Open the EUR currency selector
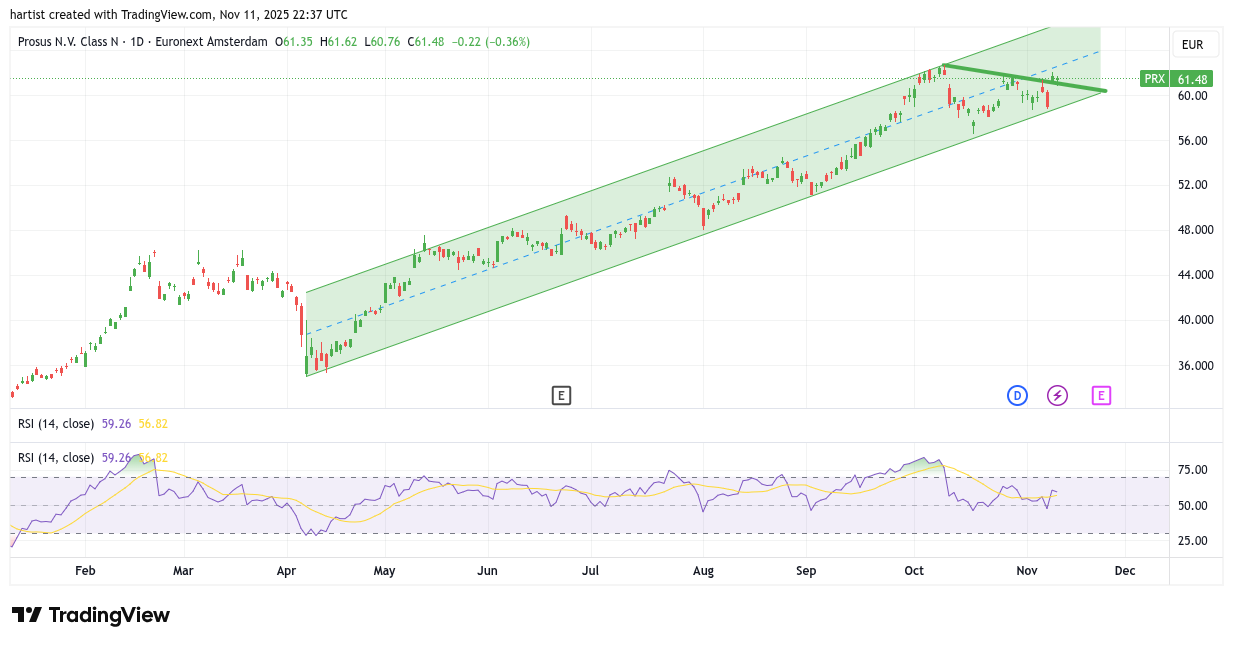The height and width of the screenshot is (645, 1233). click(1192, 45)
